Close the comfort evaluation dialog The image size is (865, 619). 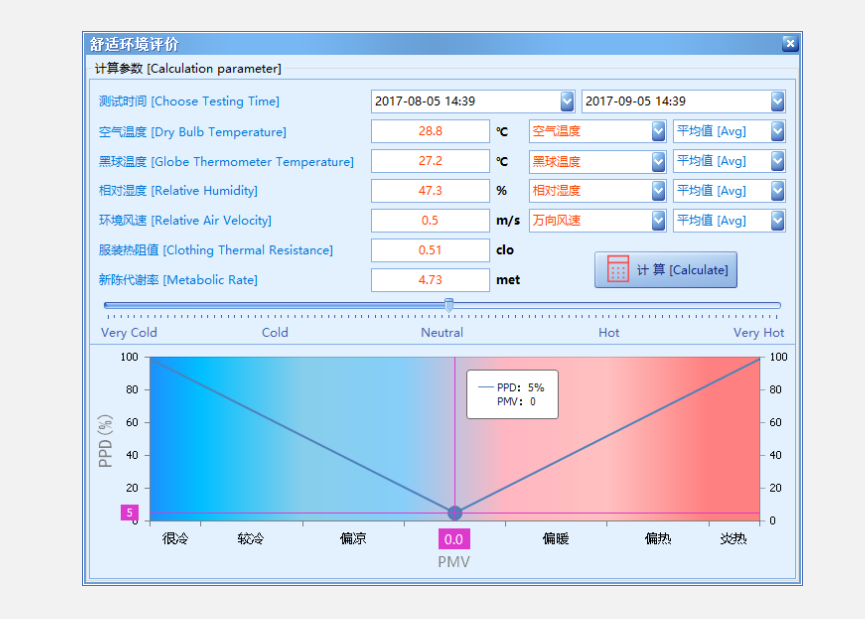(789, 43)
